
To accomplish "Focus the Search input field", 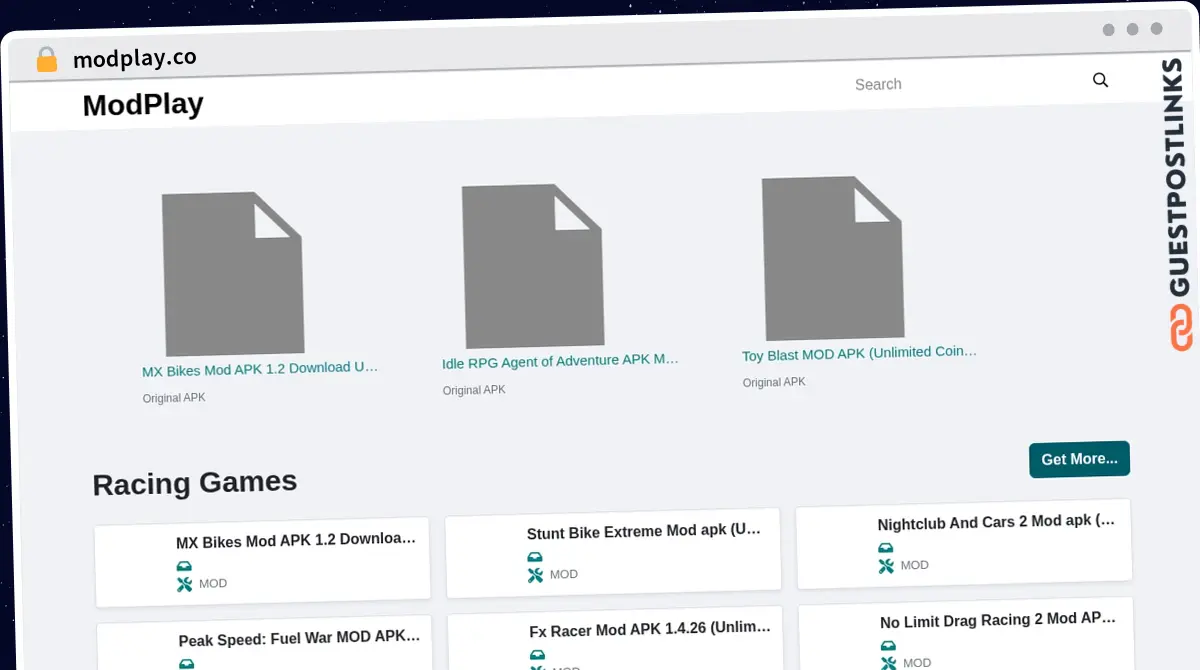I will [965, 84].
